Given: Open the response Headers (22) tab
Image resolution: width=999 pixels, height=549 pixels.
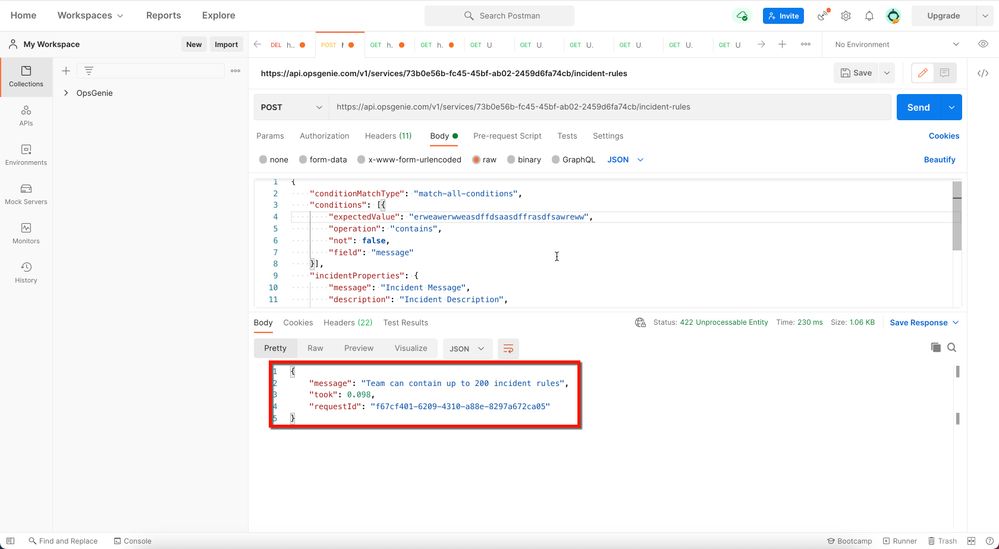Looking at the screenshot, I should [348, 323].
